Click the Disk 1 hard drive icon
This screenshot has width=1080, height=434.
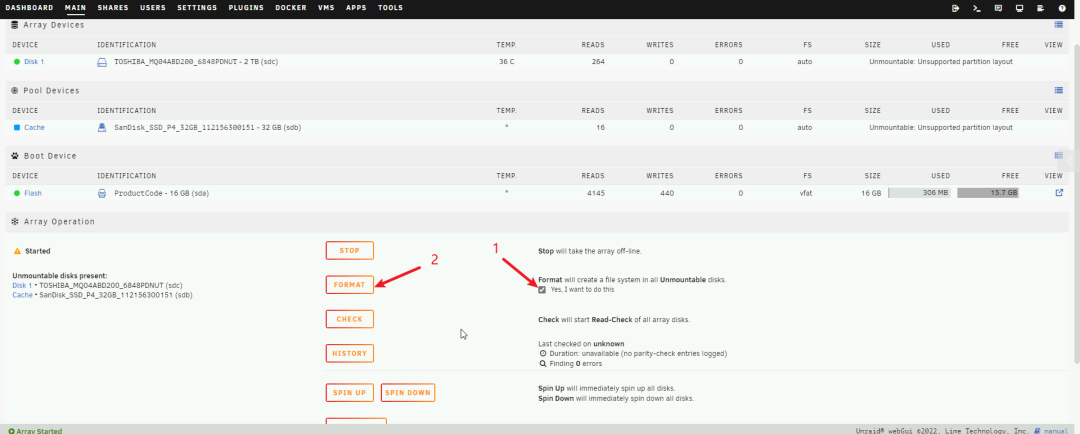[x=101, y=62]
